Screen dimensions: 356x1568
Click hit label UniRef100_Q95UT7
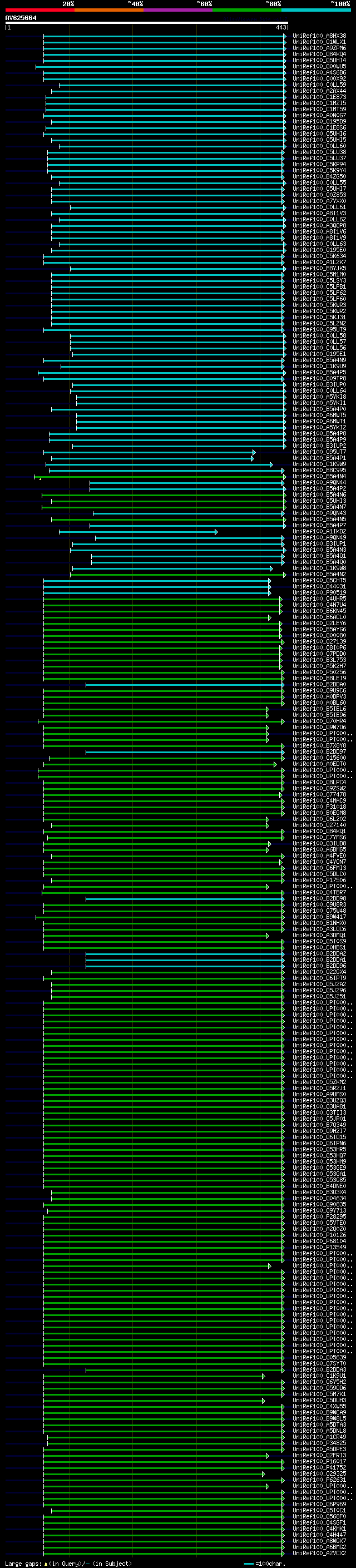(x=319, y=452)
